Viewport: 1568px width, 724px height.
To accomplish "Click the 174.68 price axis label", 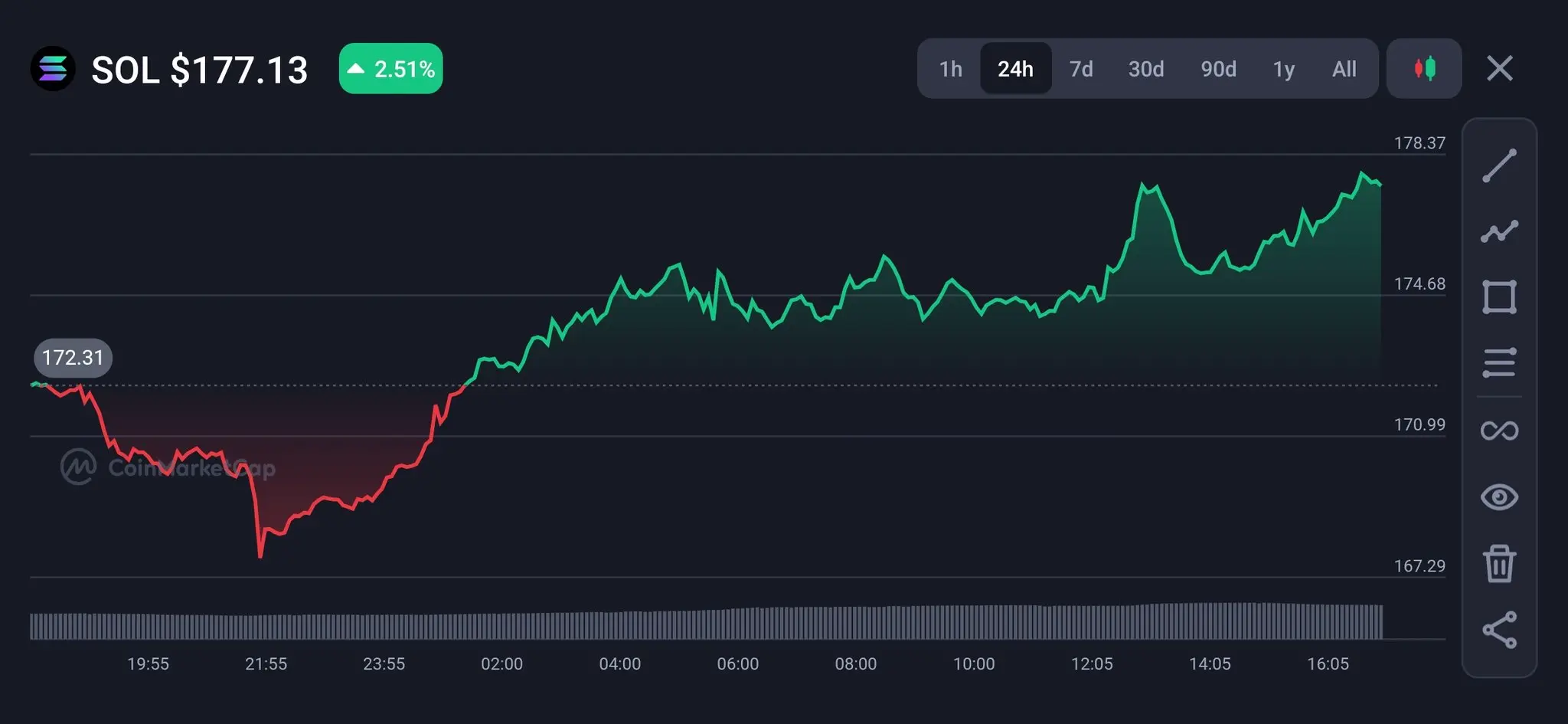I will [x=1419, y=284].
